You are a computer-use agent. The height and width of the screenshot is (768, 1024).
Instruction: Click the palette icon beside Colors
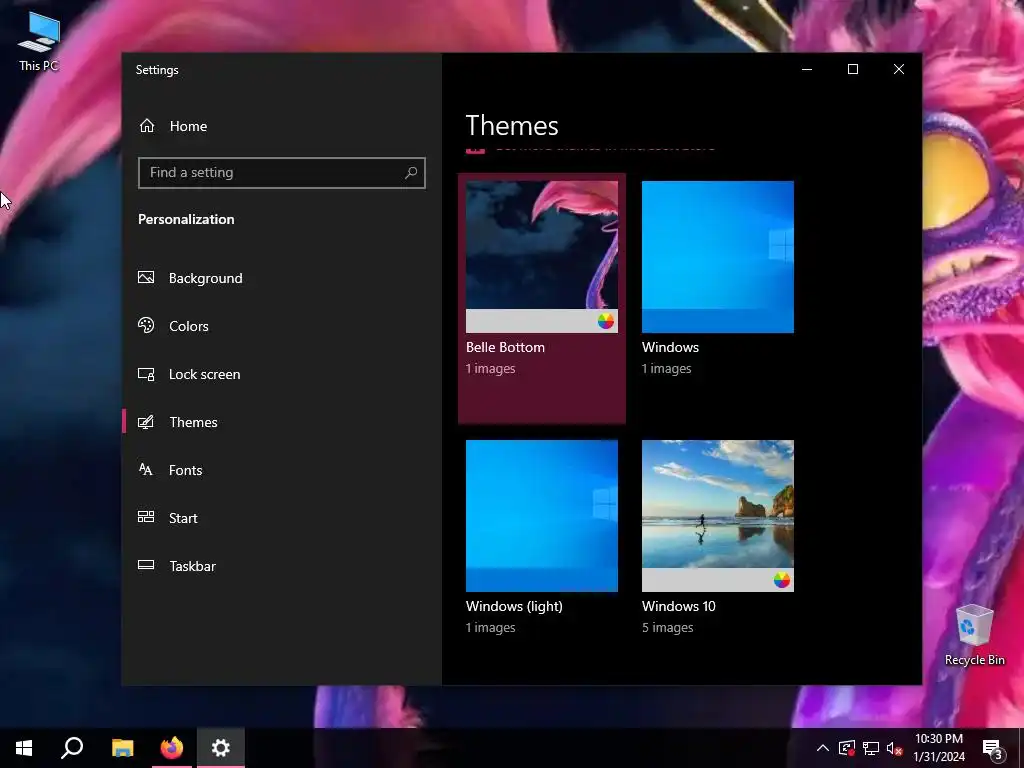click(x=146, y=325)
